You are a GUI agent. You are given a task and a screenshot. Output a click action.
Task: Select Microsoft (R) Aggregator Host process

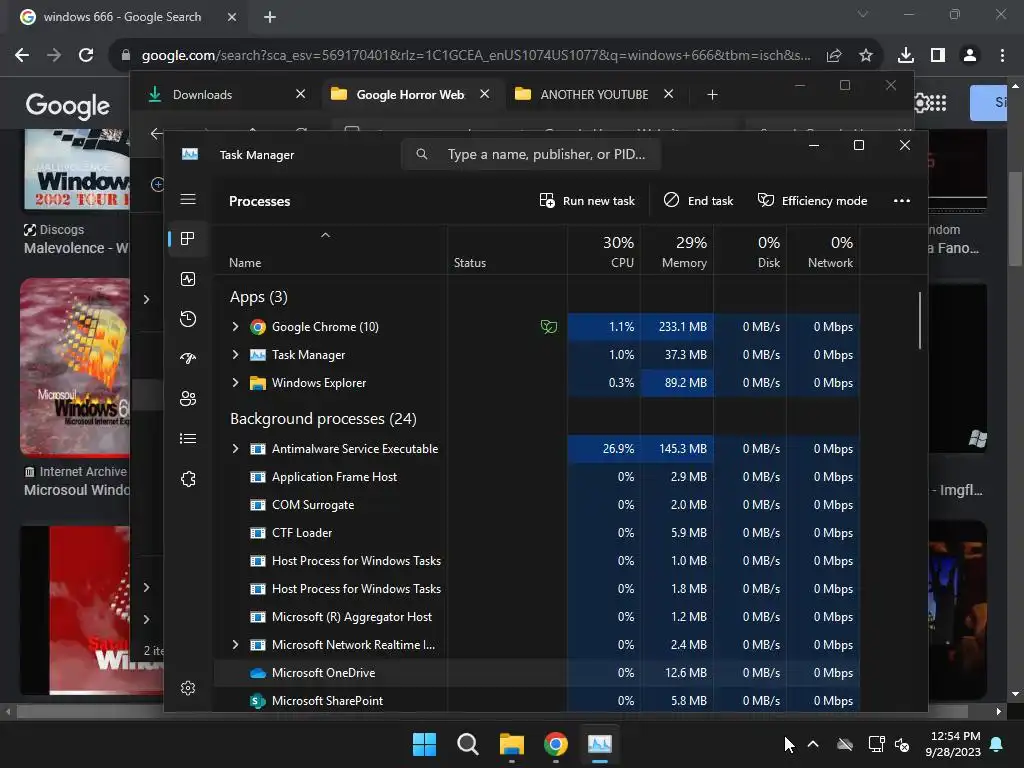[351, 616]
